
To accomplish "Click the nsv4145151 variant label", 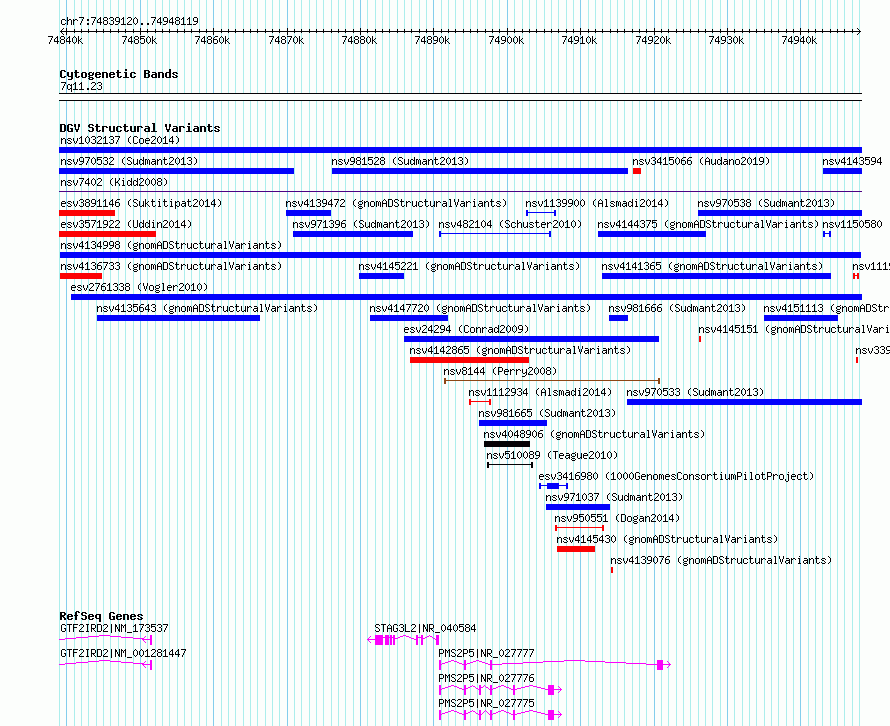I will pyautogui.click(x=794, y=329).
